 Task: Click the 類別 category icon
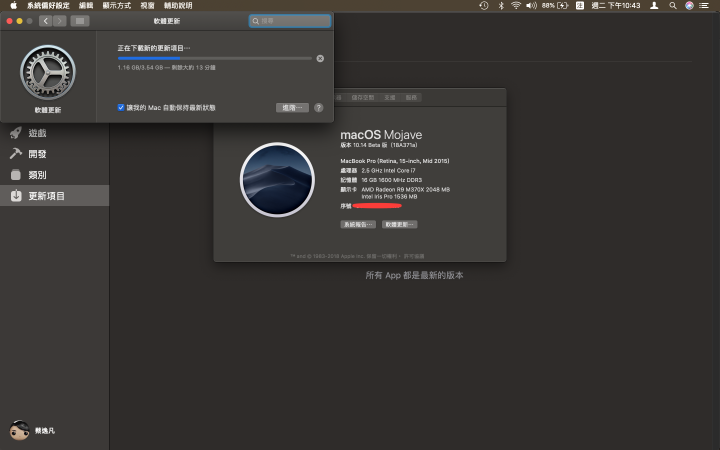(x=16, y=175)
